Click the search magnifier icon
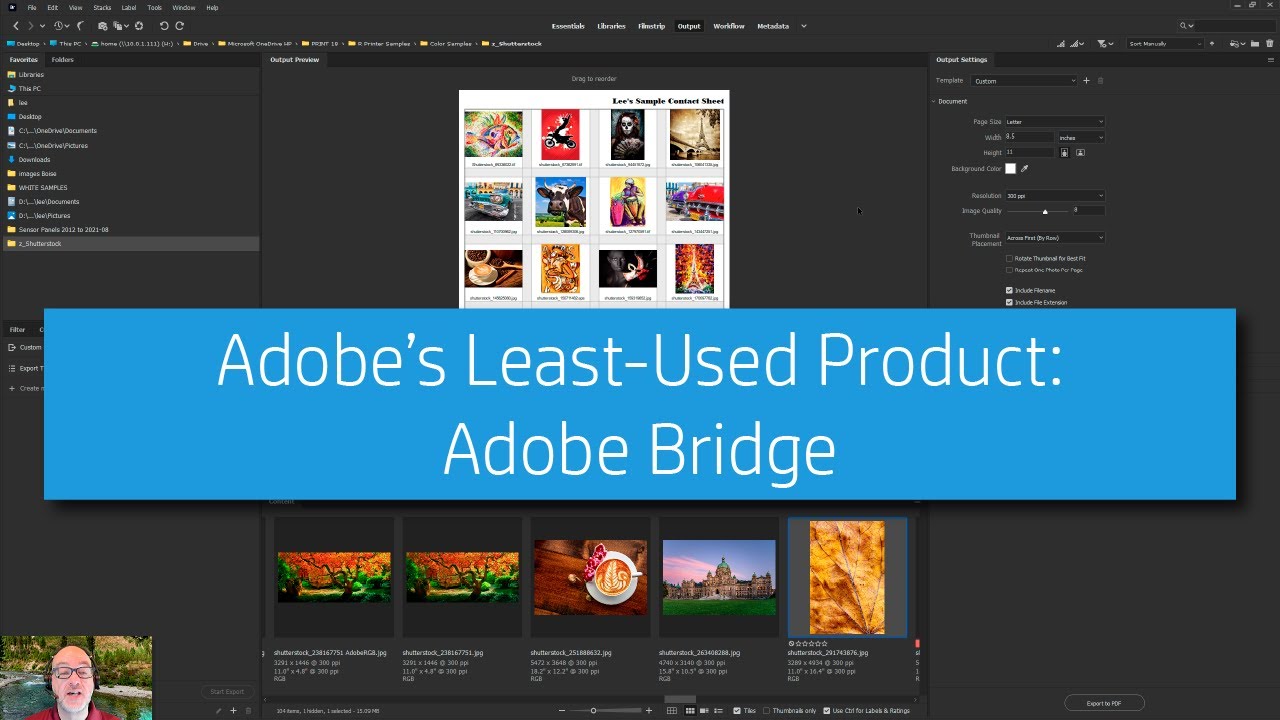The image size is (1280, 720). coord(1183,26)
